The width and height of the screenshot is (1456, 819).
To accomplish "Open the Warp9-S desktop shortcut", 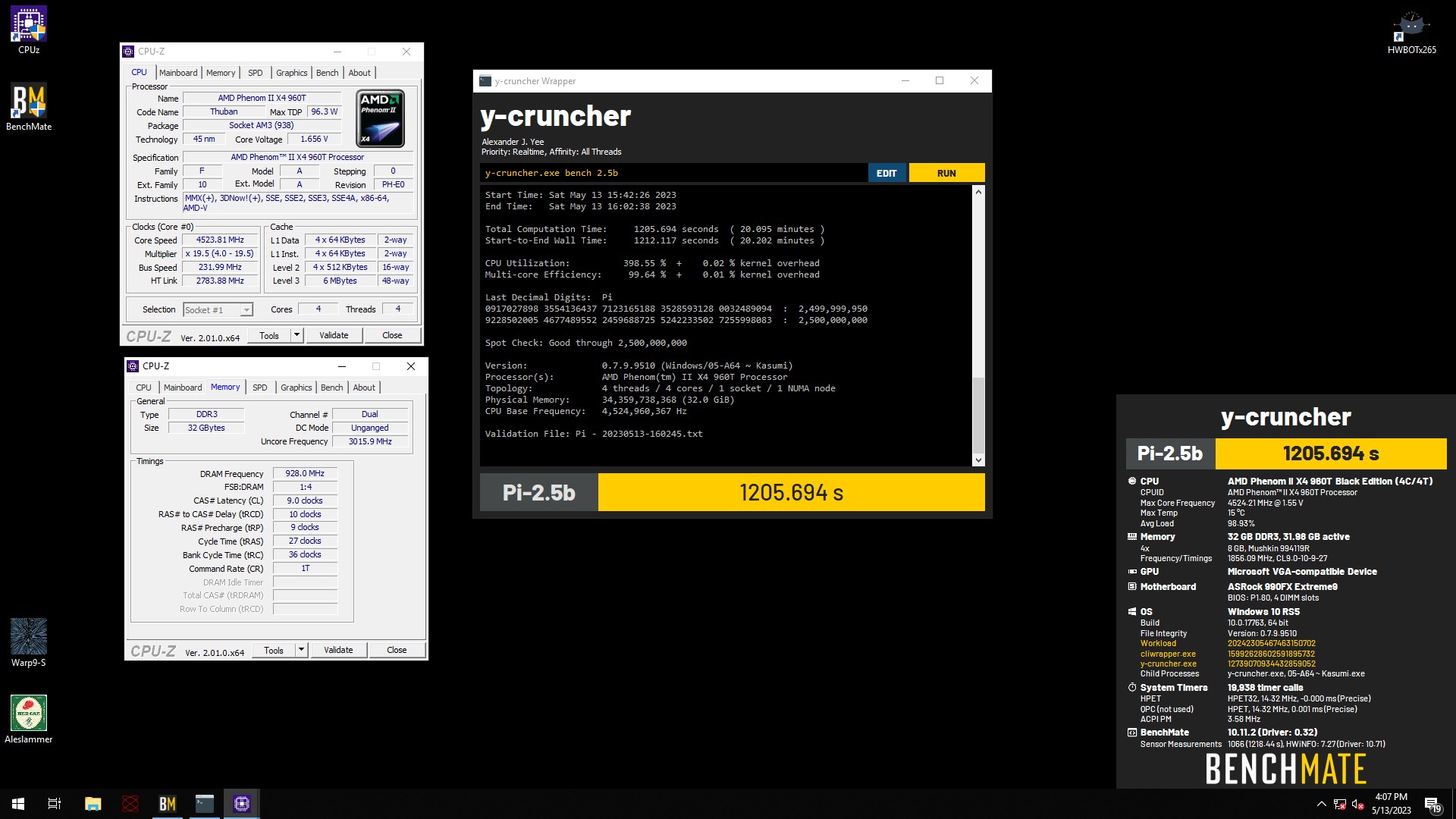I will click(x=29, y=643).
